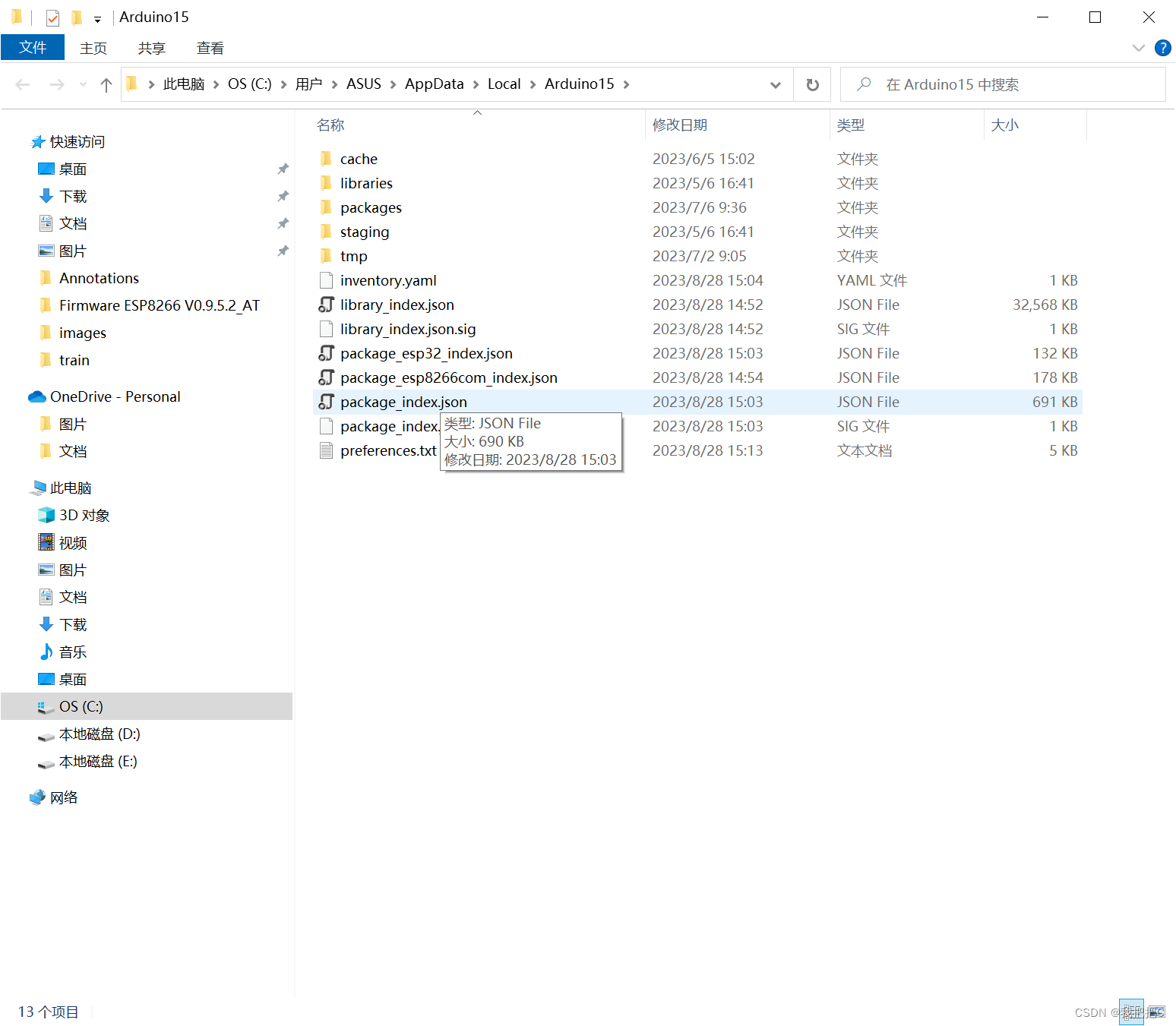The height and width of the screenshot is (1026, 1176).
Task: Sort files by the 修改日期 column
Action: click(680, 125)
